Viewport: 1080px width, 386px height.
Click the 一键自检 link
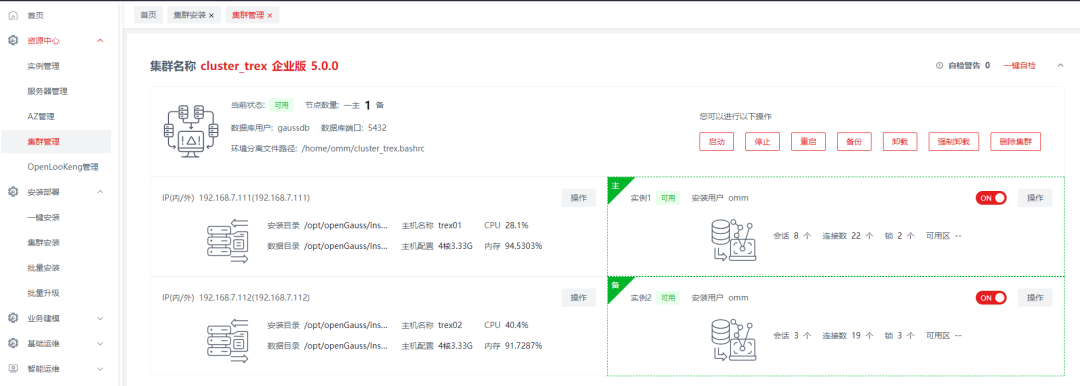[1019, 65]
